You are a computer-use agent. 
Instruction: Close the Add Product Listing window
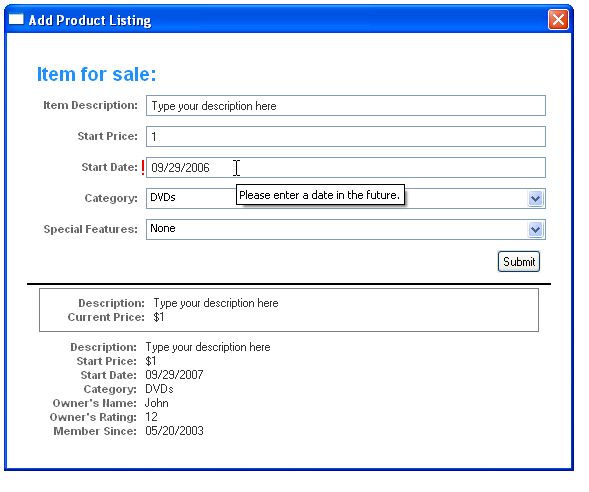pyautogui.click(x=558, y=20)
